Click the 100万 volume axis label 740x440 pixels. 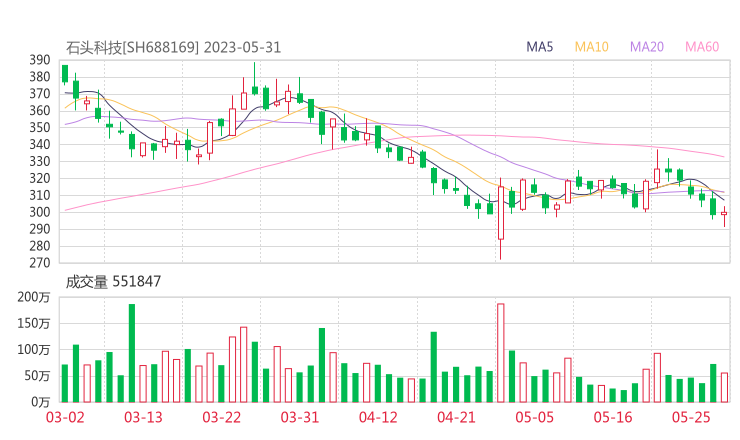[x=34, y=350]
